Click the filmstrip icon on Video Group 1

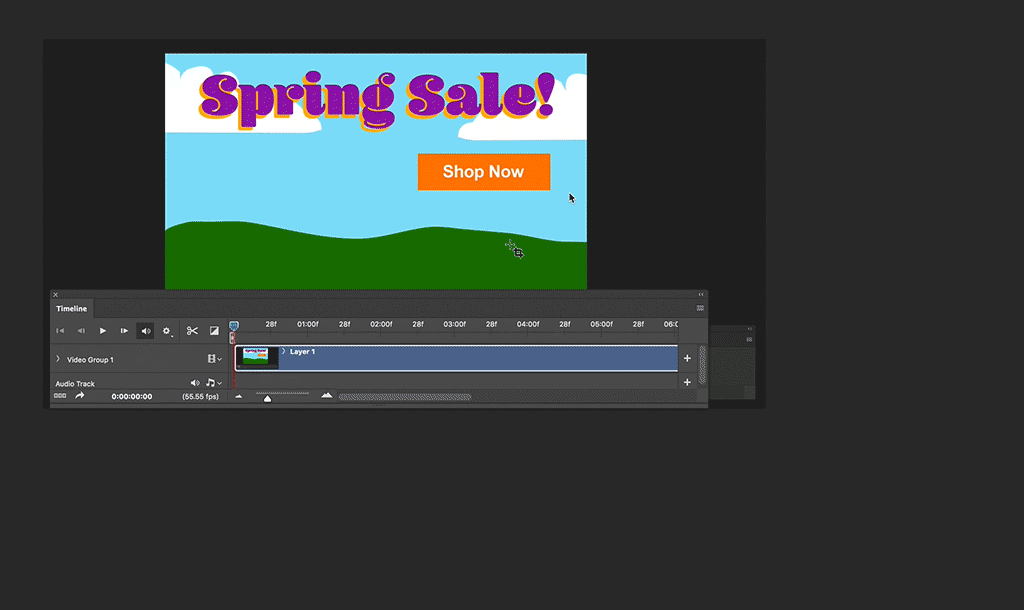point(209,358)
